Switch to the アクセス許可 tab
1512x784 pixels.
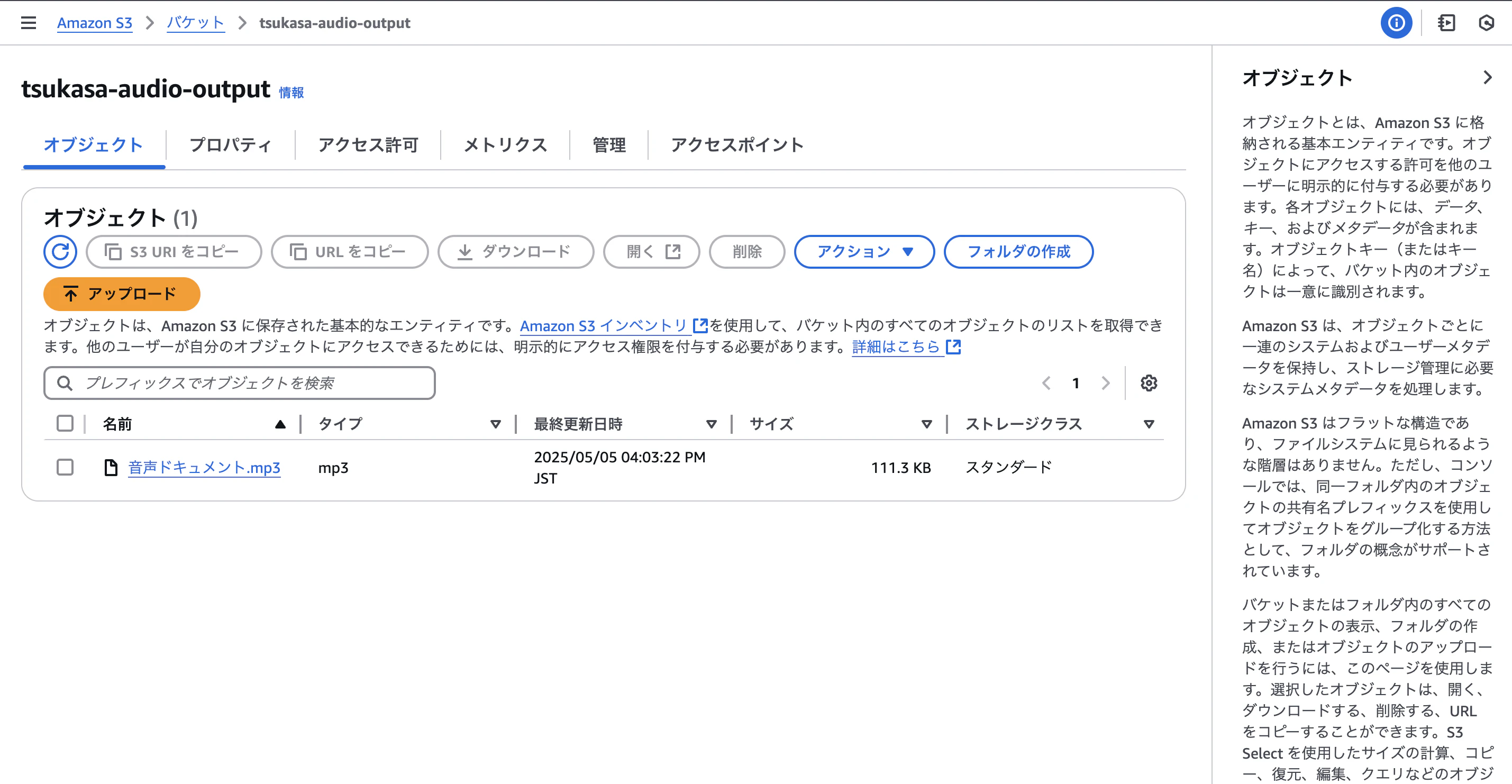click(368, 145)
